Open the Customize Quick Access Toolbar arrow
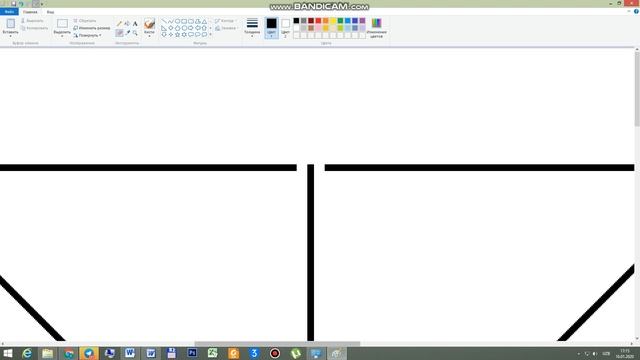This screenshot has width=640, height=360. pyautogui.click(x=42, y=4)
